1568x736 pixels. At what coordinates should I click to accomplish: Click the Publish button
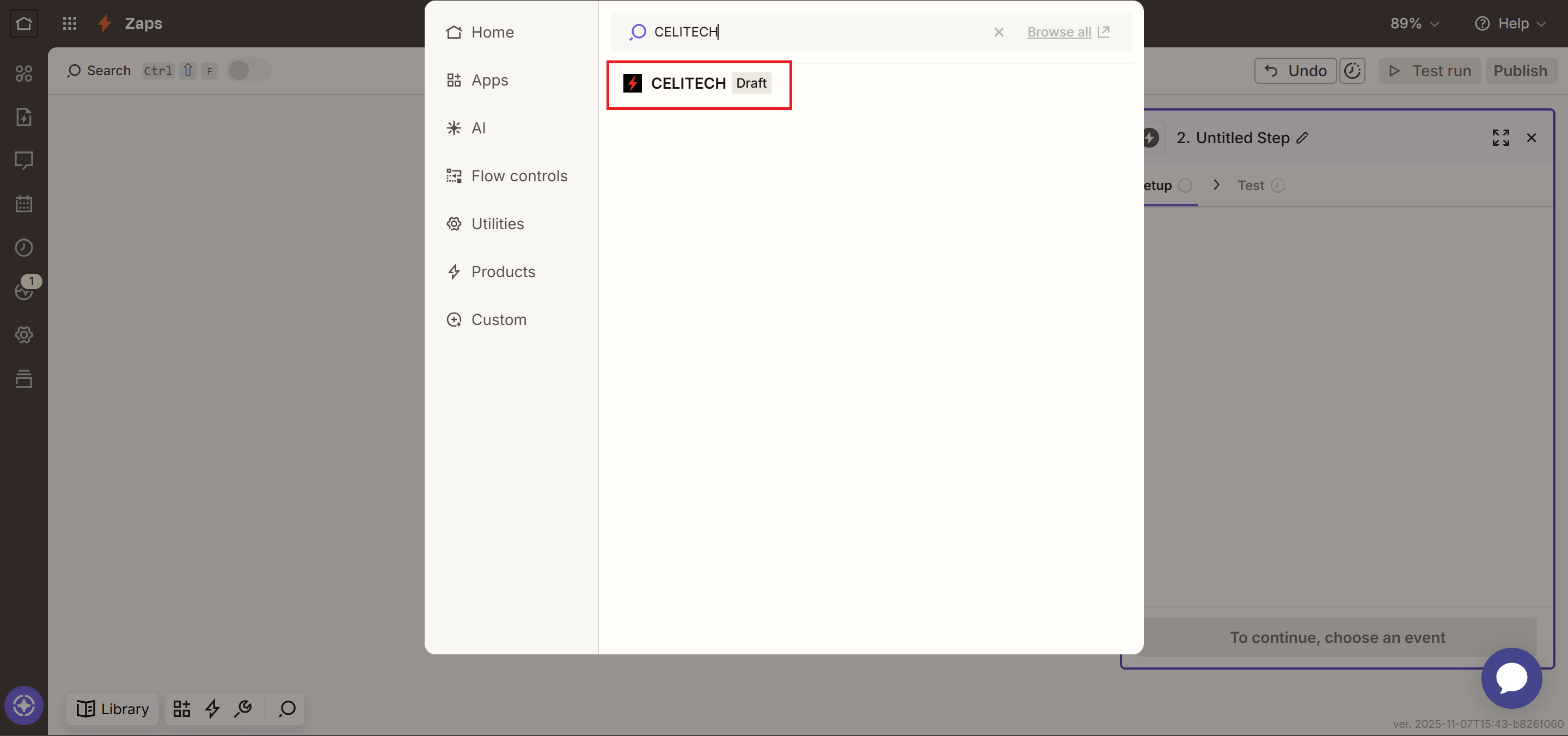pos(1520,71)
